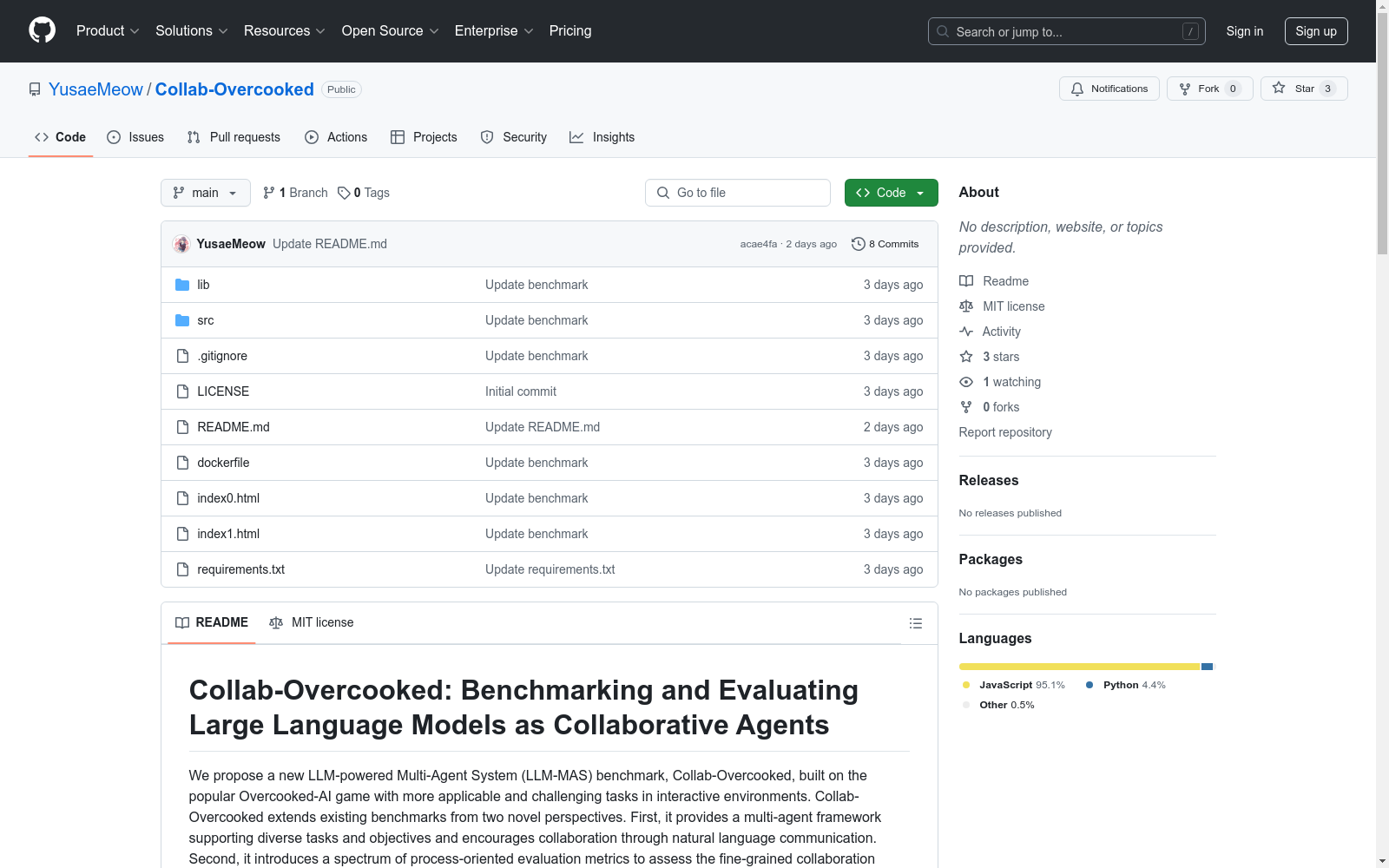Open the Releases heading link
This screenshot has width=1389, height=868.
coord(989,480)
